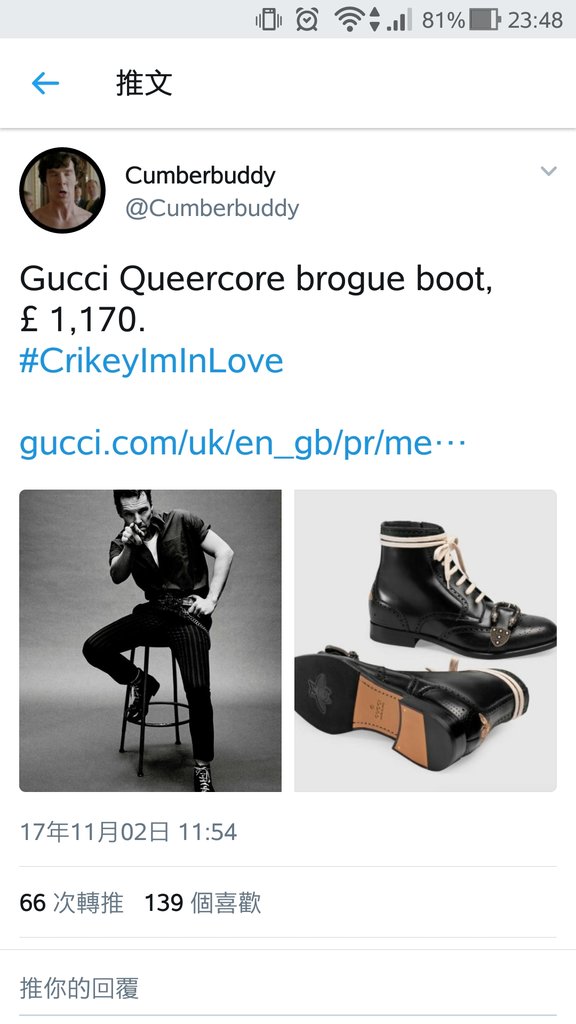Tap the tweet reply input field
576x1024 pixels.
(288, 988)
